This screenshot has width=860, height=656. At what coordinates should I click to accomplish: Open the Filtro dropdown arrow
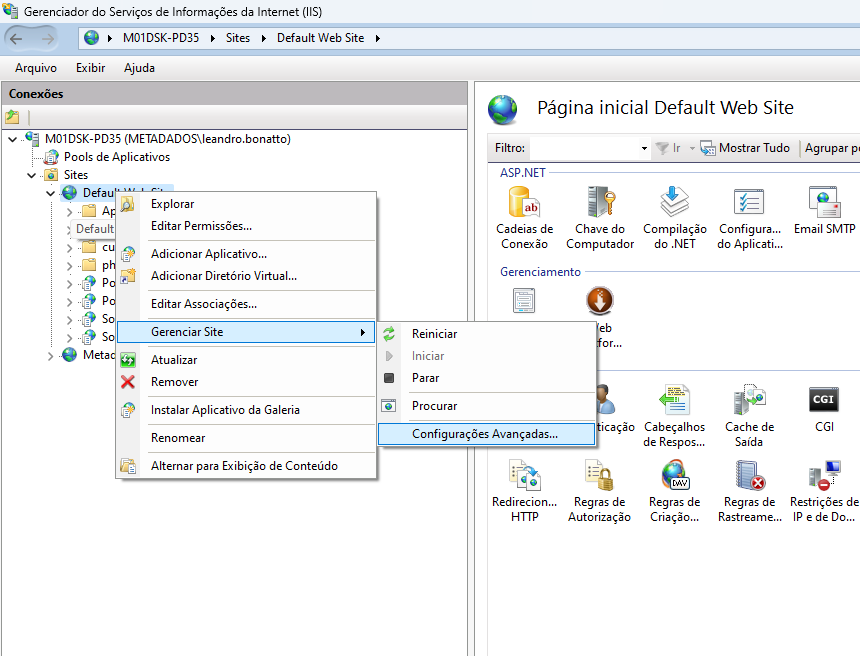point(644,148)
